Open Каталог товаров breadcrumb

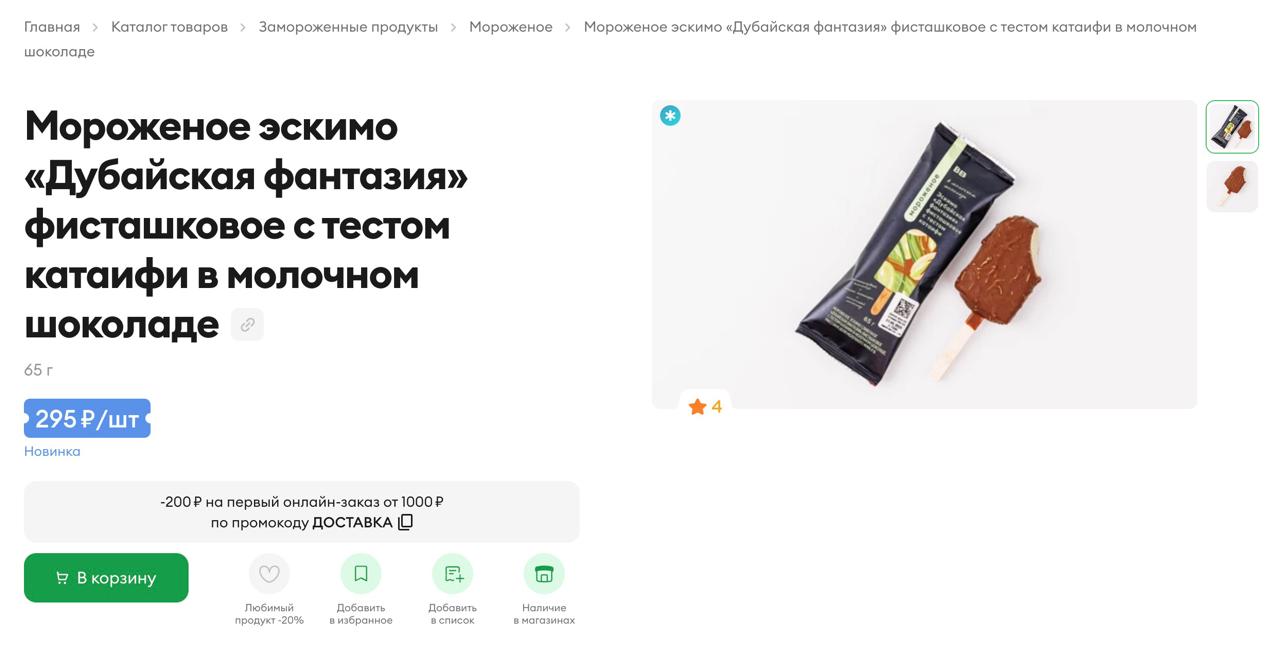(x=169, y=27)
